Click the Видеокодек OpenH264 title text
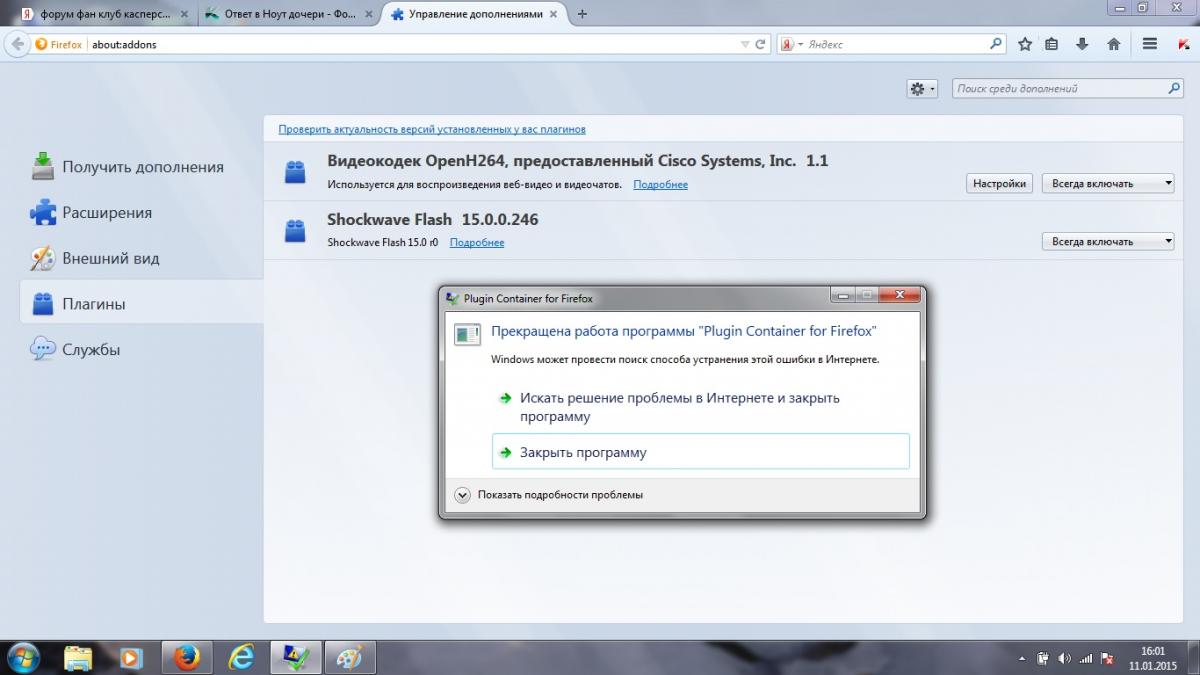Image resolution: width=1200 pixels, height=675 pixels. (x=577, y=161)
